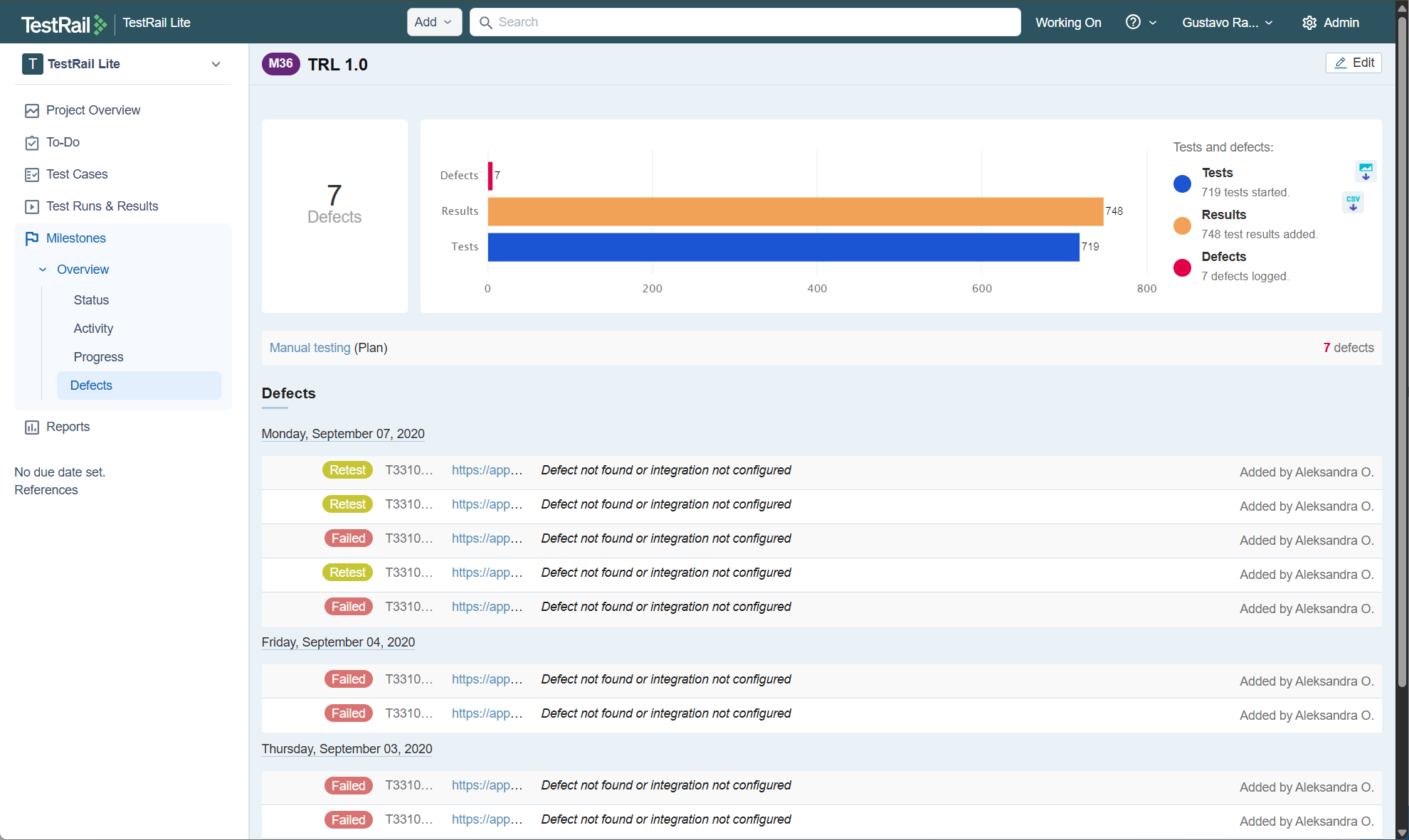This screenshot has width=1409, height=840.
Task: Toggle the red Defects legend swatch
Action: 1182,267
